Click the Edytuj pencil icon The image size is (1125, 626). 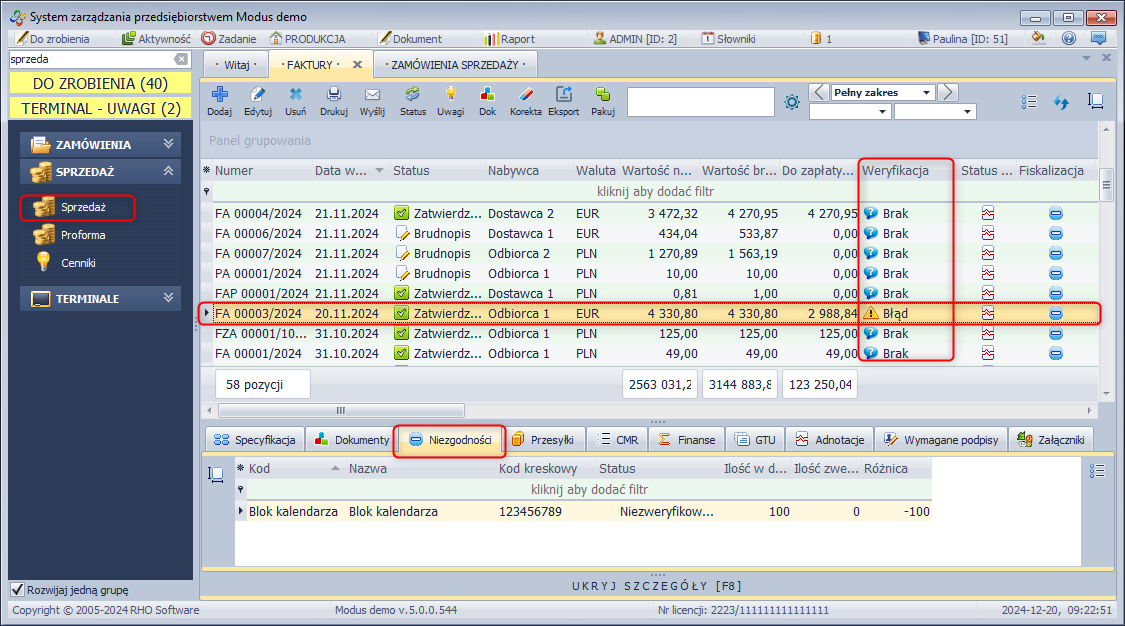tap(258, 95)
